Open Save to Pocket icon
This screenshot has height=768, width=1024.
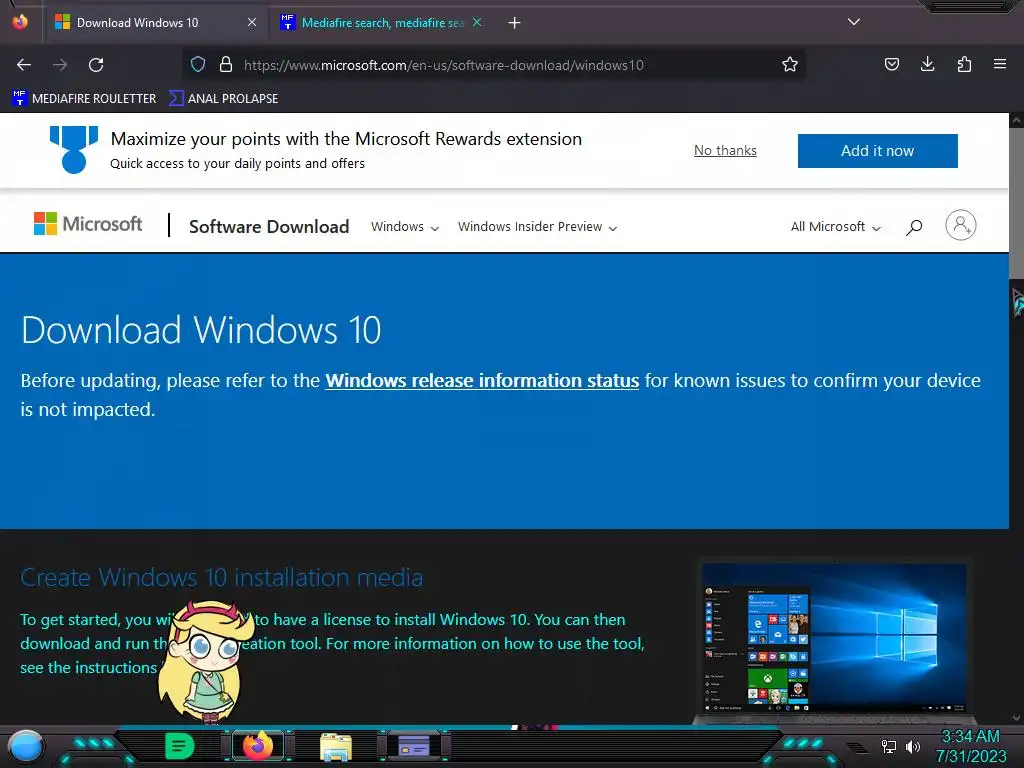coord(891,64)
